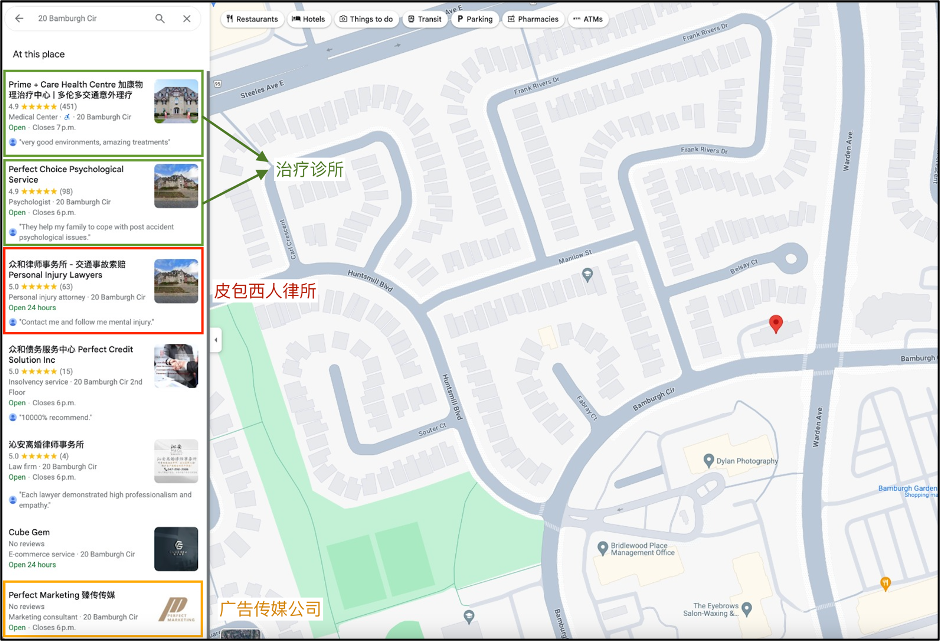
Task: Open Perfect Choice Psychological Service listing
Action: (x=103, y=202)
